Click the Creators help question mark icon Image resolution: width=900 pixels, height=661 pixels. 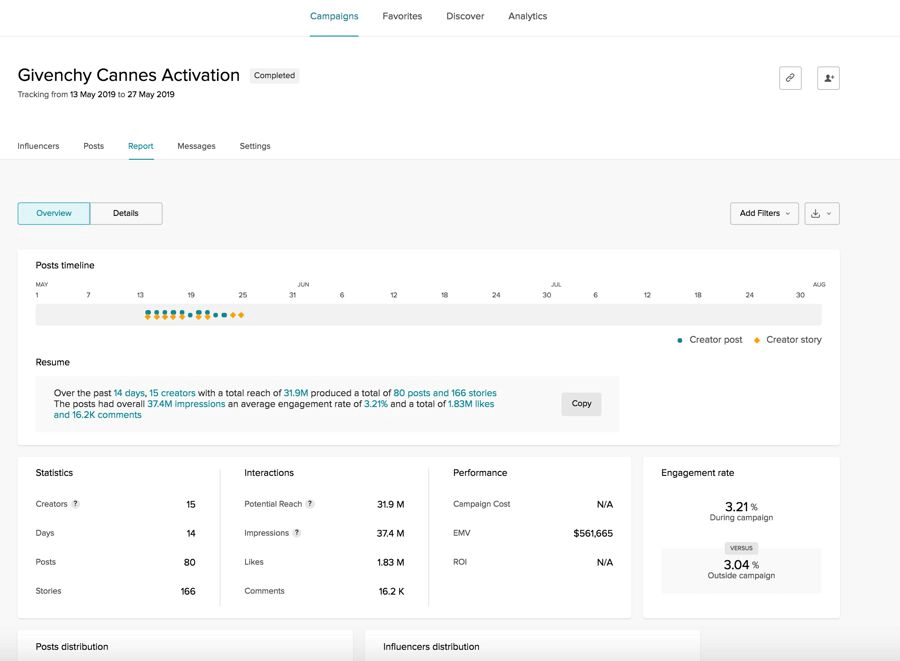point(76,504)
